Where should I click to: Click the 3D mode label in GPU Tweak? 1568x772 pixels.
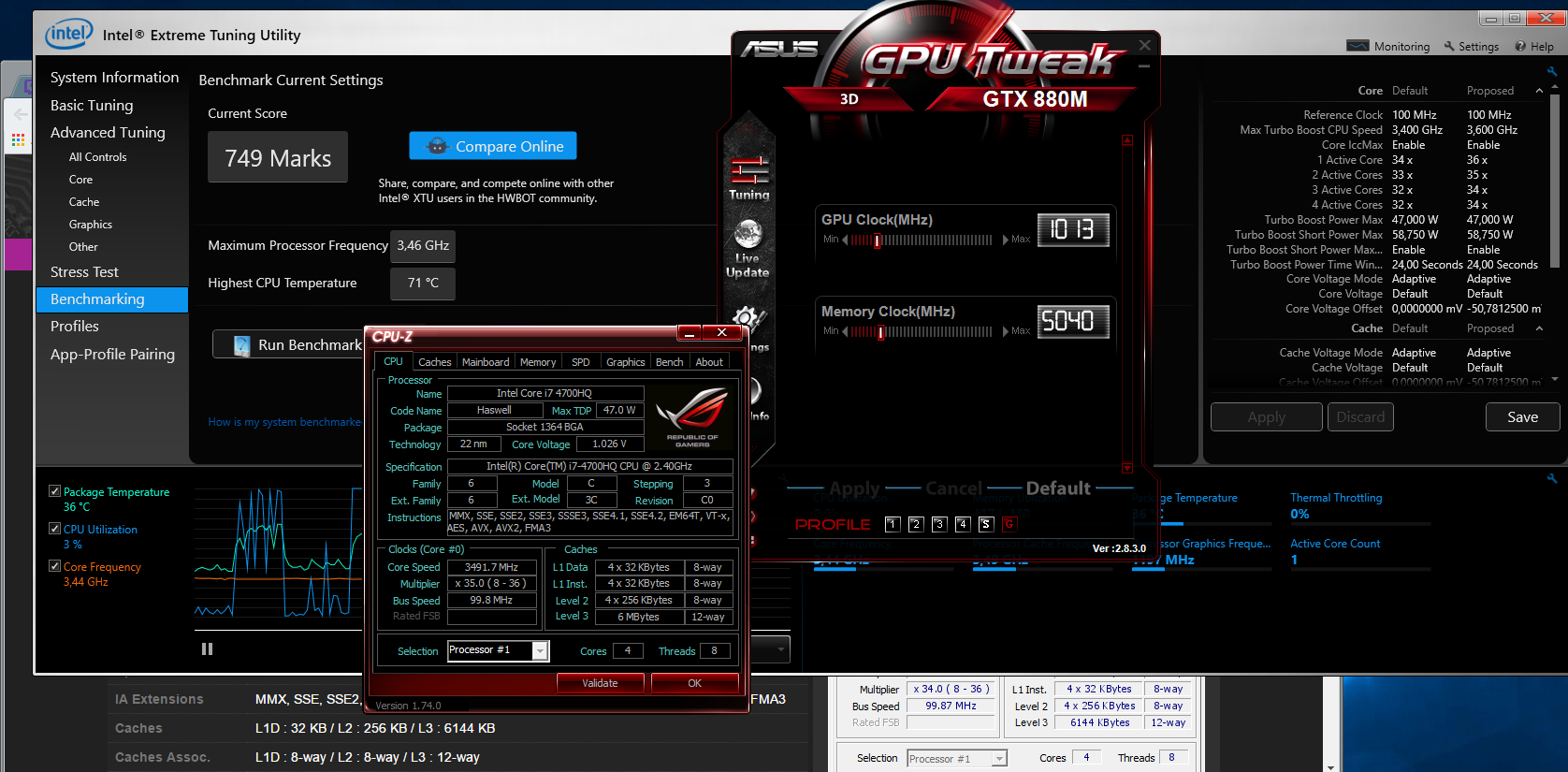point(849,99)
